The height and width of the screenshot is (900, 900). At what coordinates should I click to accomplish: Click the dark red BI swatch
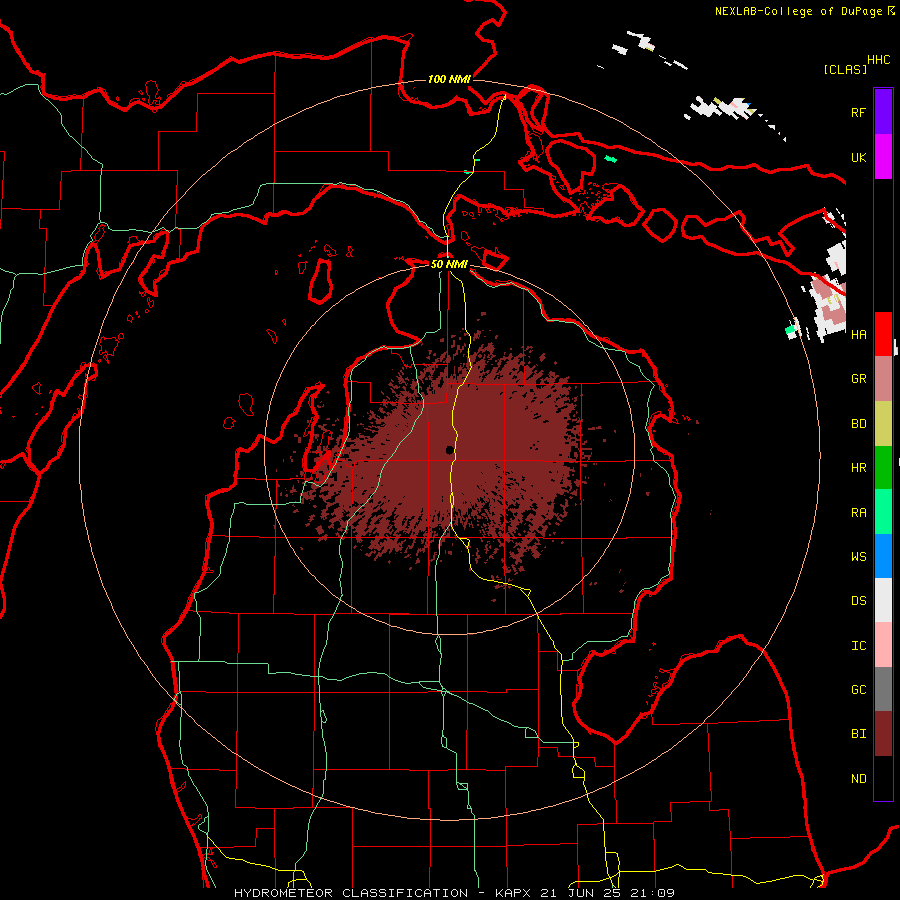click(883, 734)
